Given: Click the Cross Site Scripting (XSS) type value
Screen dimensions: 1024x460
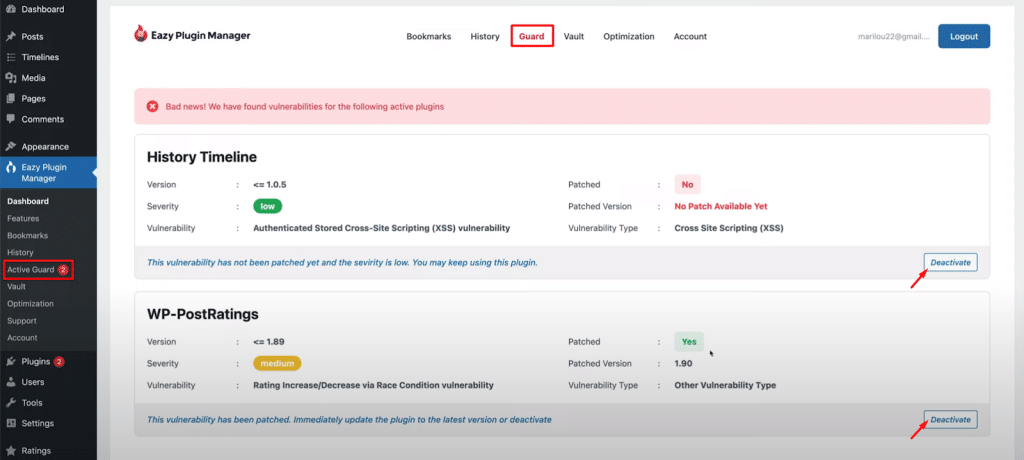Looking at the screenshot, I should [x=729, y=229].
